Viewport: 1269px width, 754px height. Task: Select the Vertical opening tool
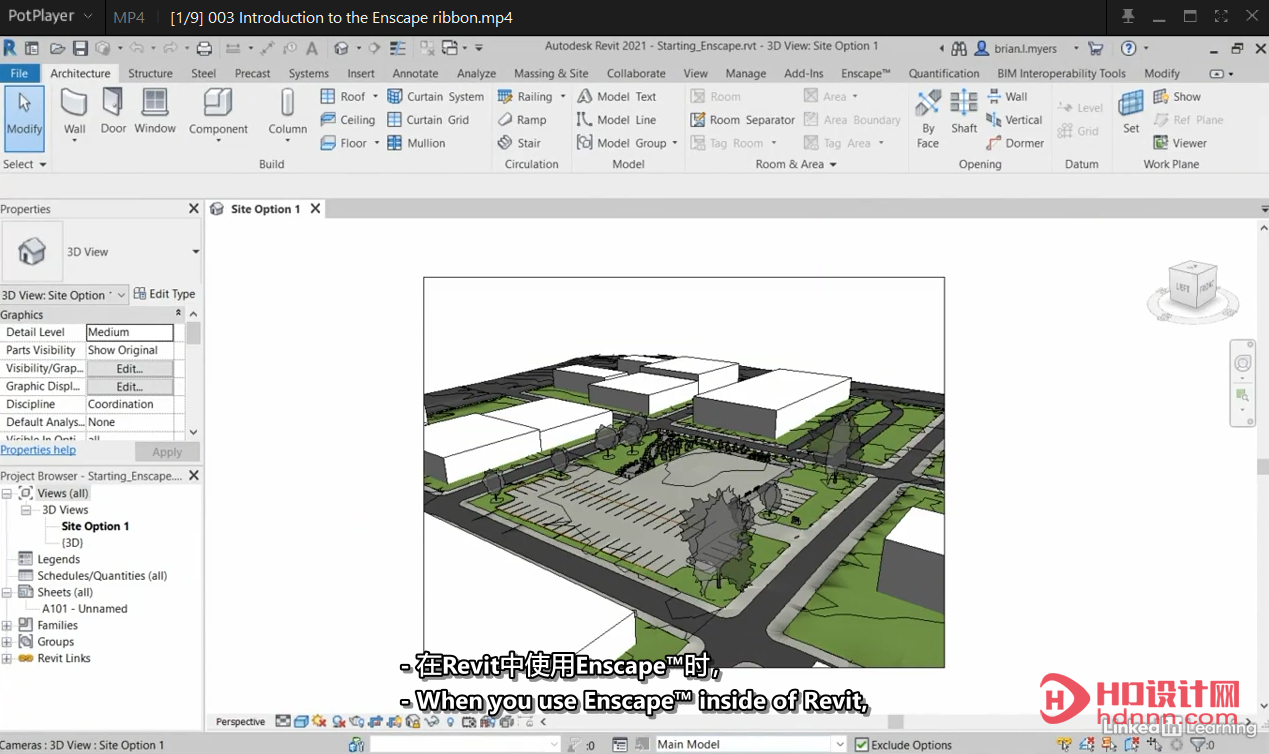1014,120
